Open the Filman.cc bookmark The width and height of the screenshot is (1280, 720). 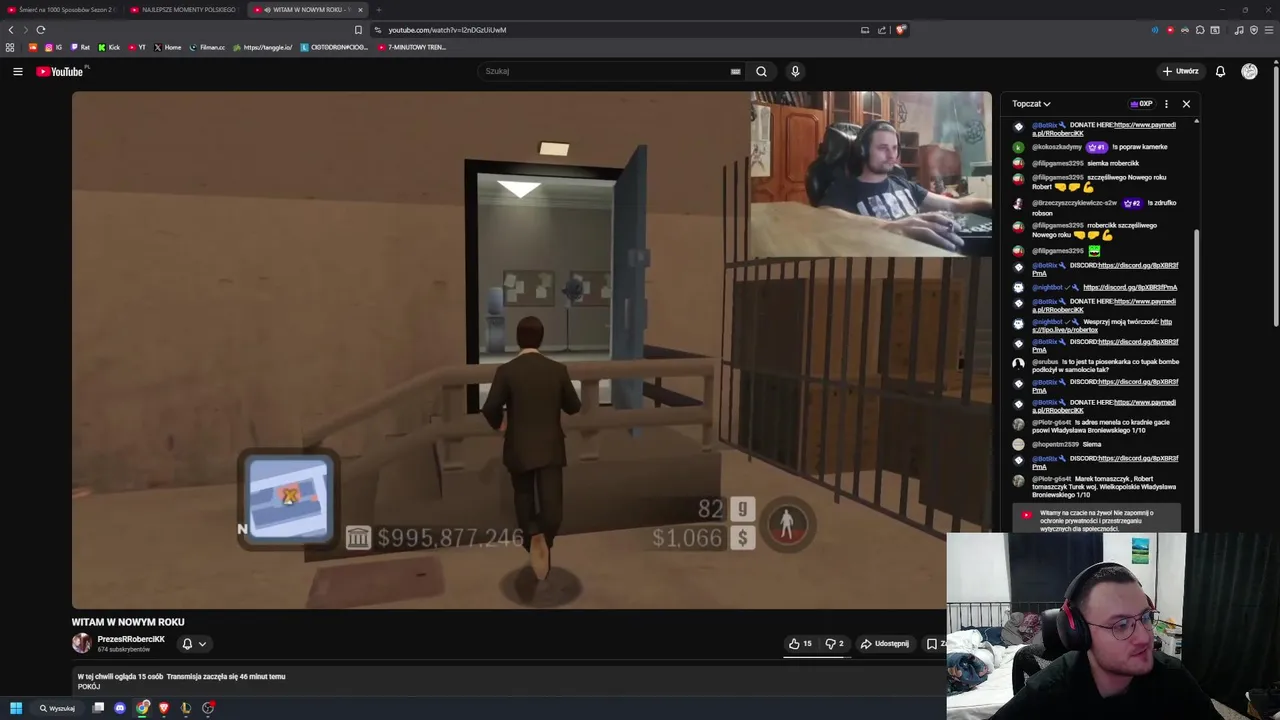click(207, 47)
